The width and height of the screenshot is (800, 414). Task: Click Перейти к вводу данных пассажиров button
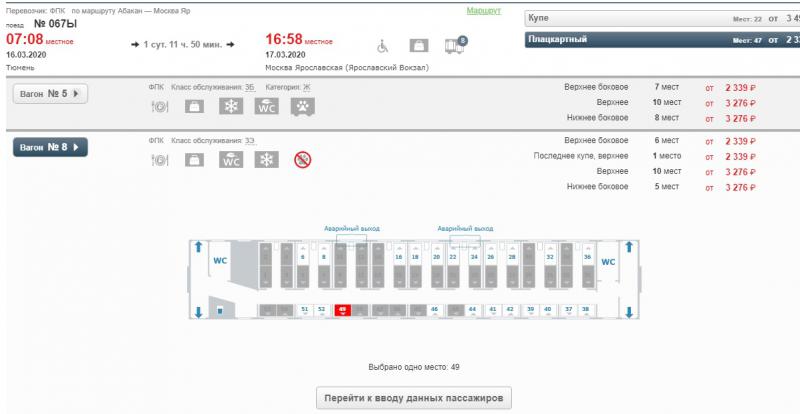click(x=414, y=398)
